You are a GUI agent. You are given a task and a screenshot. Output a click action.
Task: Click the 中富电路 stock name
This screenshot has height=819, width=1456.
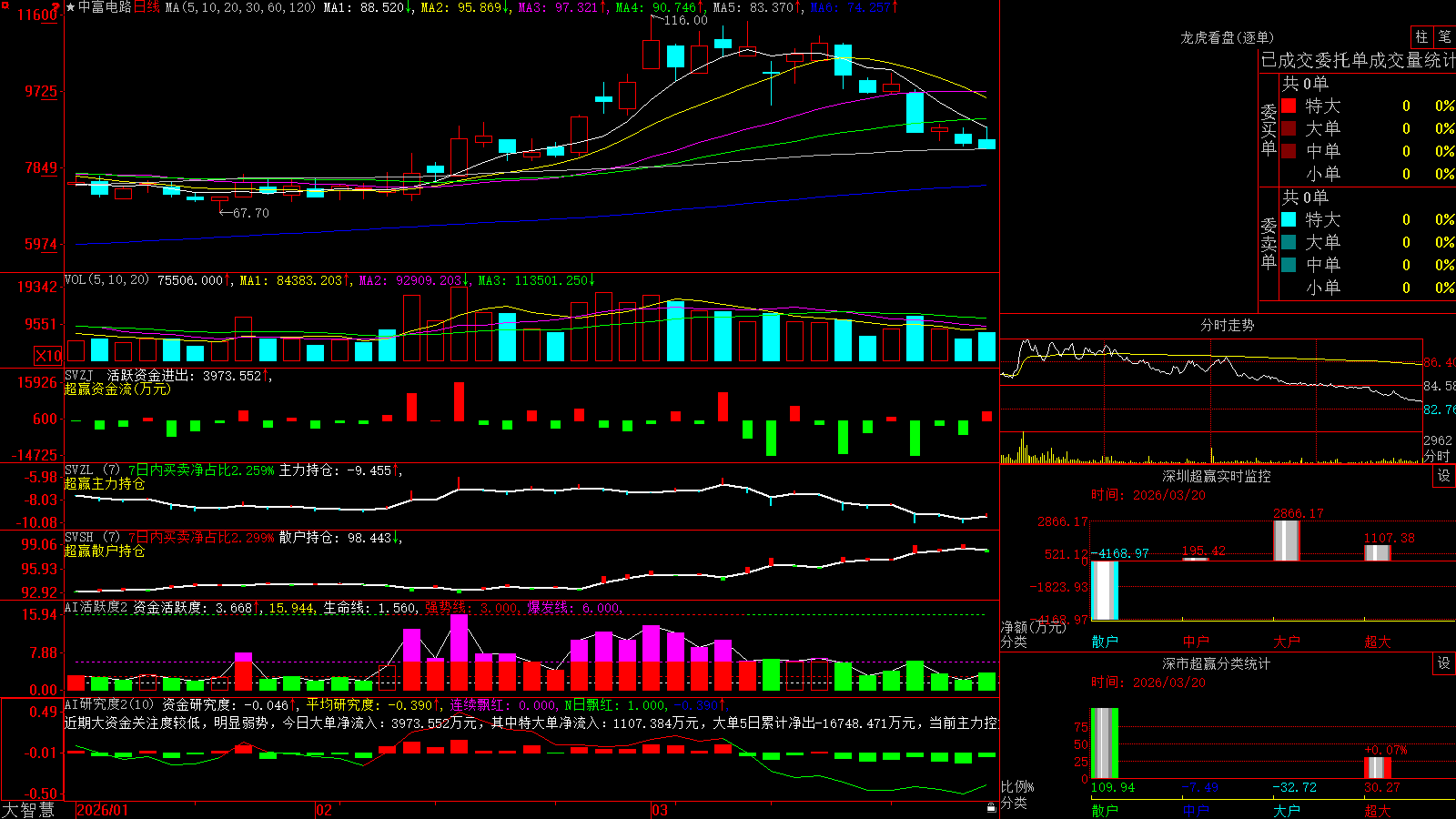[x=105, y=7]
